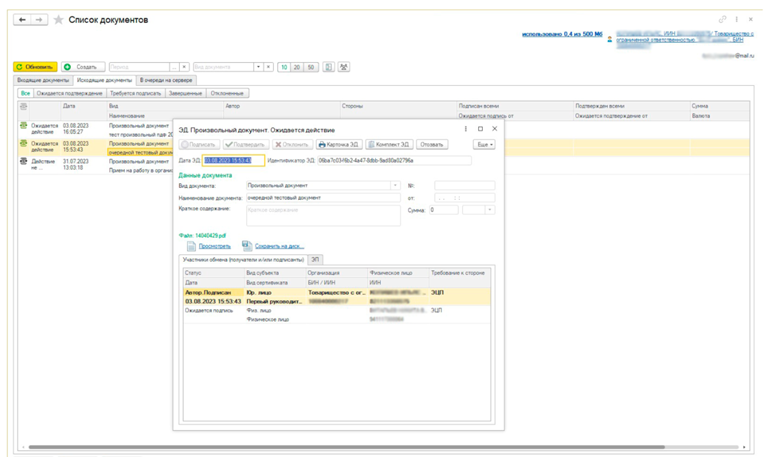Viewport: 780px width, 457px height.
Task: Set page size to 20
Action: (298, 67)
